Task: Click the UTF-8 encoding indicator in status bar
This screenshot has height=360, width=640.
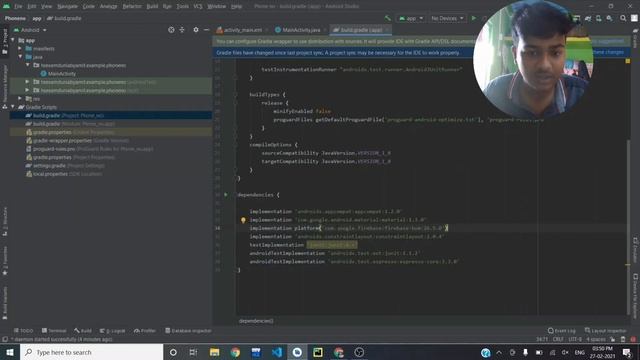Action: 575,339
